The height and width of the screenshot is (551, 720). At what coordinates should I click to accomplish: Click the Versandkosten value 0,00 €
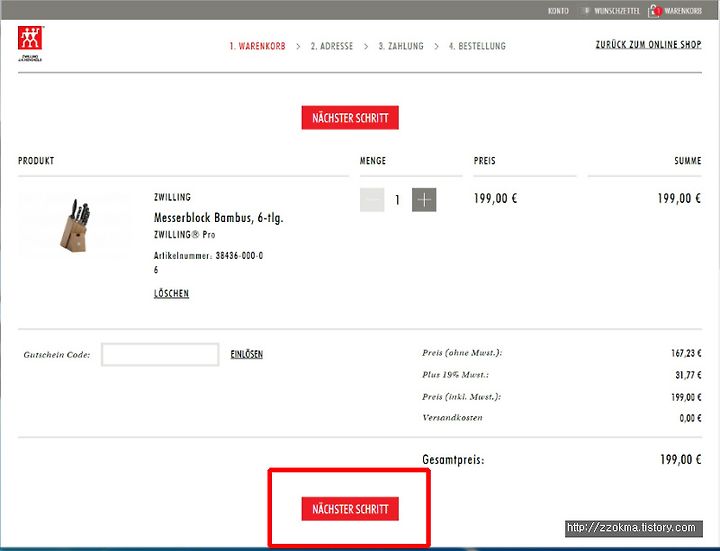[x=690, y=418]
